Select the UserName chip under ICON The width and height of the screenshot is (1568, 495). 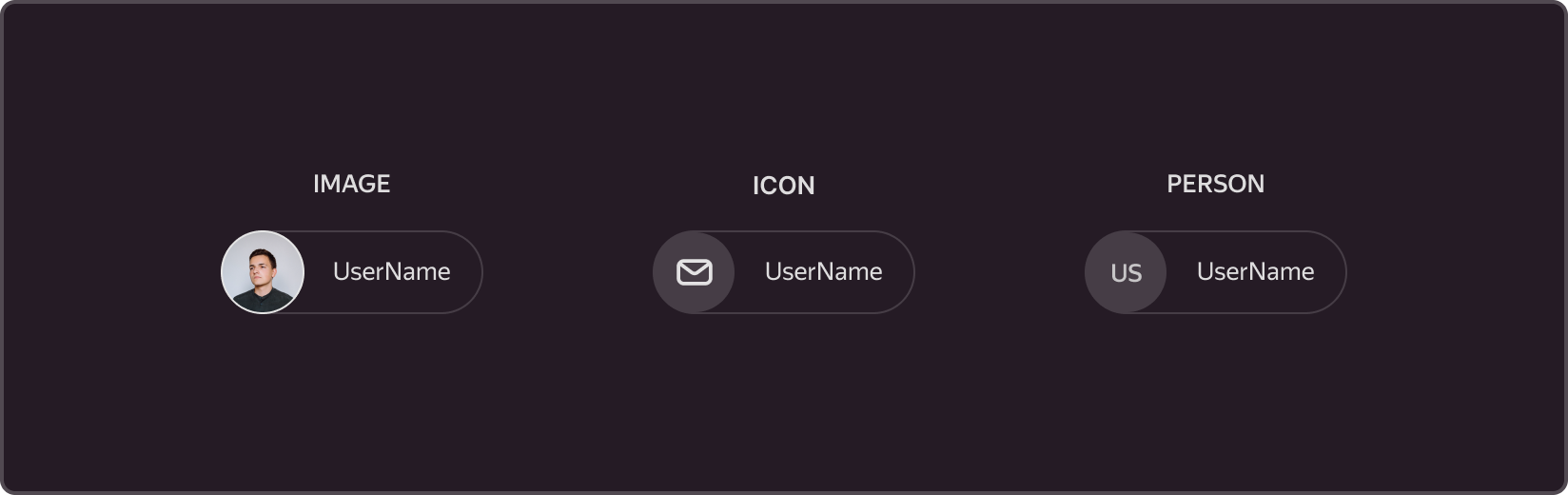coord(784,272)
